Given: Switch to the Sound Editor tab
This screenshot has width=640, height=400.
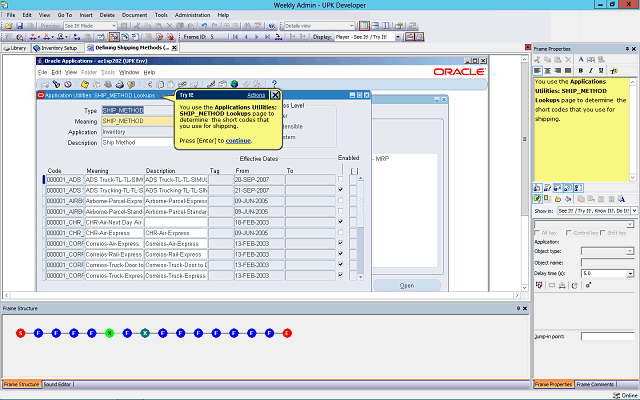Looking at the screenshot, I should [x=57, y=384].
